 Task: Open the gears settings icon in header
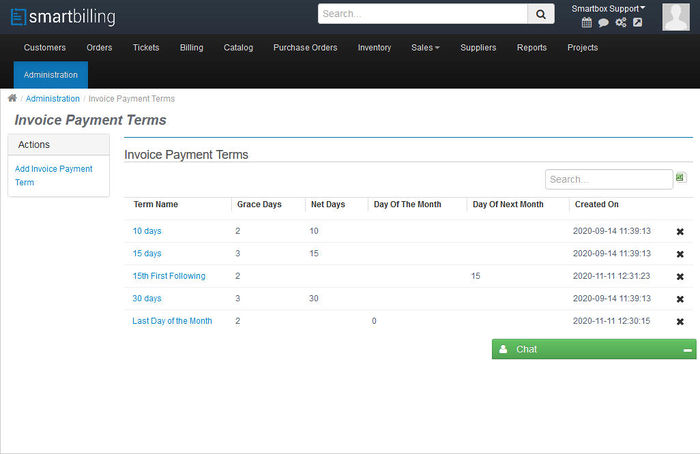pyautogui.click(x=621, y=22)
